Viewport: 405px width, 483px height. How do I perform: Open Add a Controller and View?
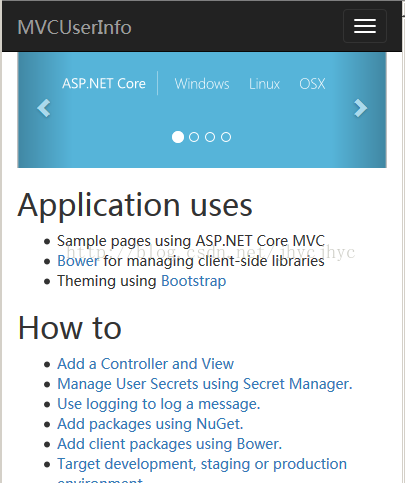pos(145,364)
